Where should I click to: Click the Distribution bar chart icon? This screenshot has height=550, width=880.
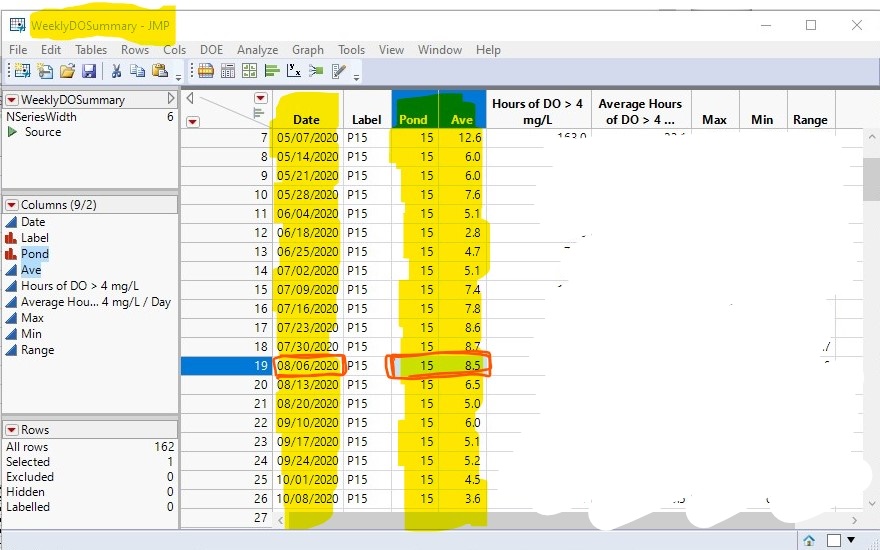click(x=271, y=71)
